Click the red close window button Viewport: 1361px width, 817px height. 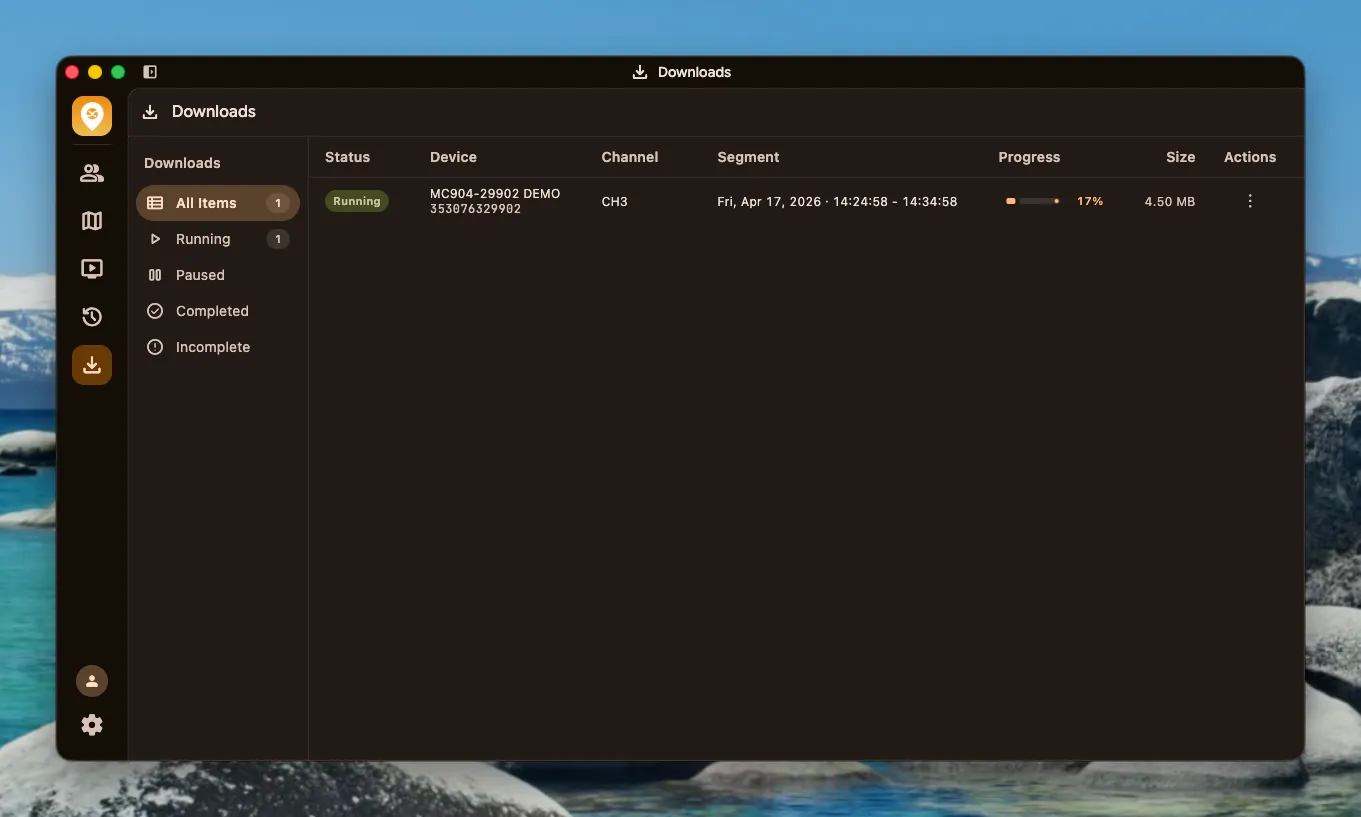(x=72, y=72)
